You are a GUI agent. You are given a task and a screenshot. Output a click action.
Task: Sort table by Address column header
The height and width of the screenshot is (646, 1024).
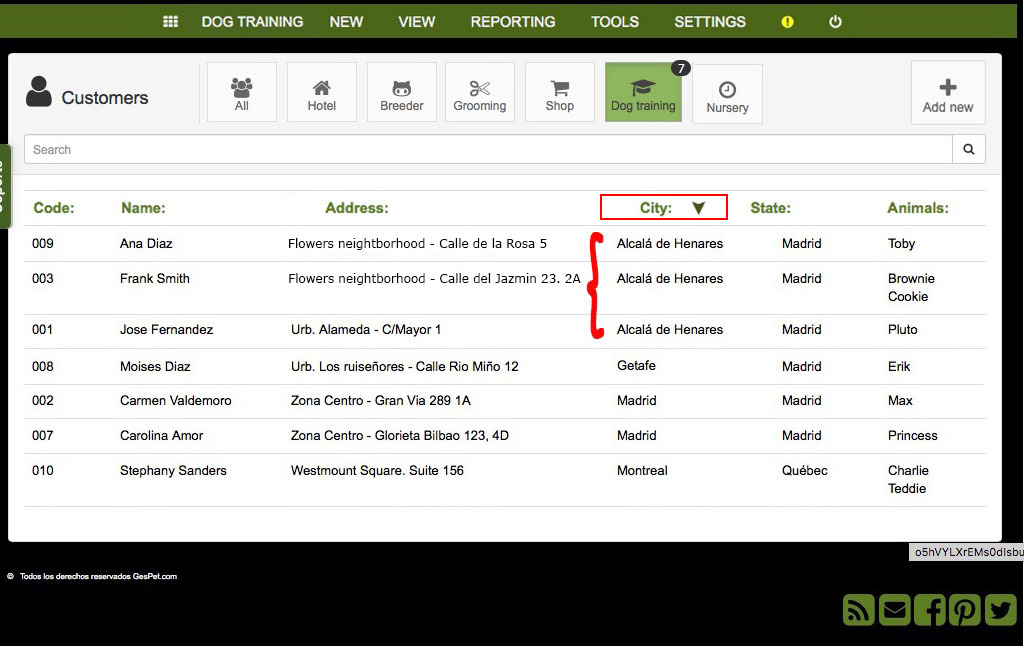pyautogui.click(x=357, y=208)
